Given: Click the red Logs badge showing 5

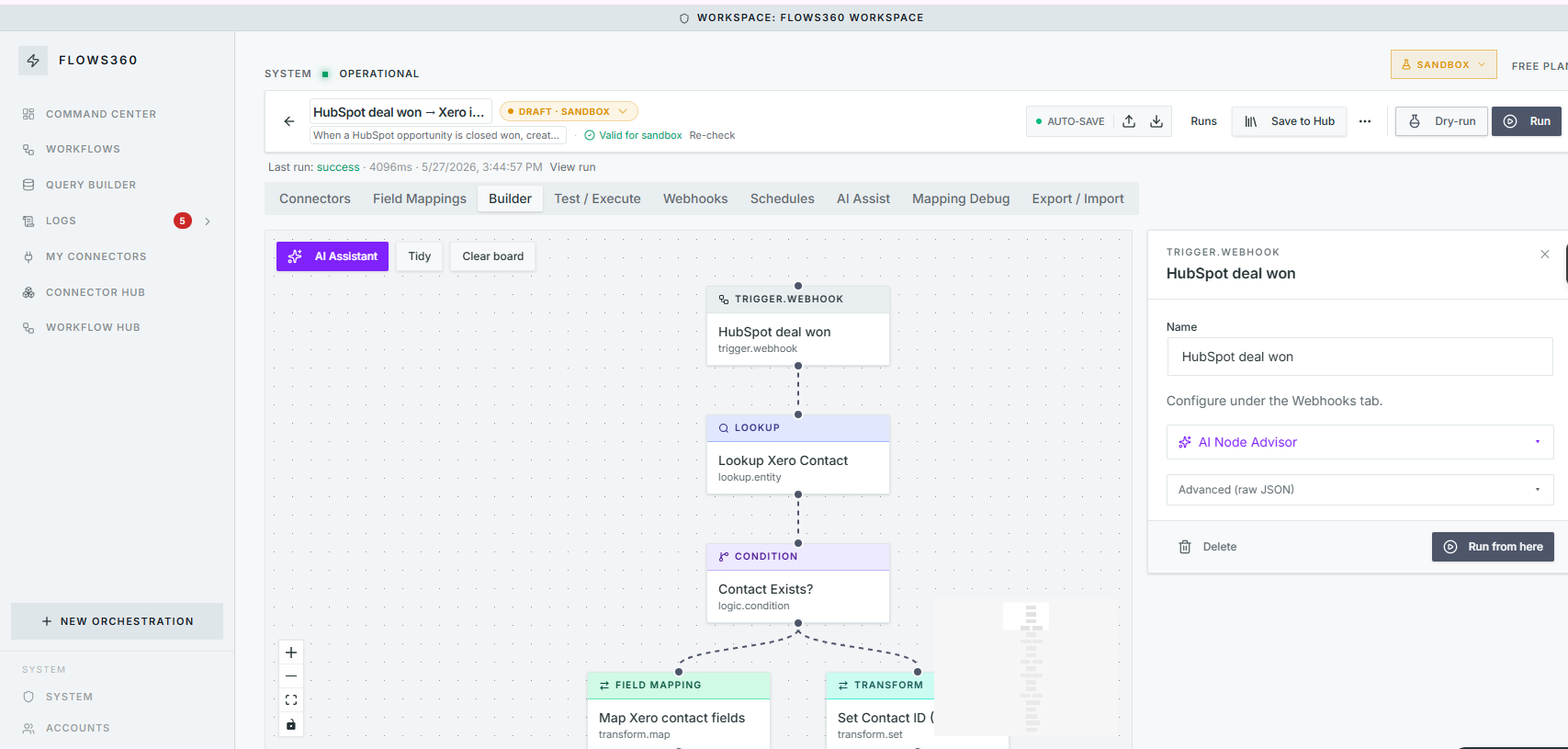Looking at the screenshot, I should [x=183, y=221].
